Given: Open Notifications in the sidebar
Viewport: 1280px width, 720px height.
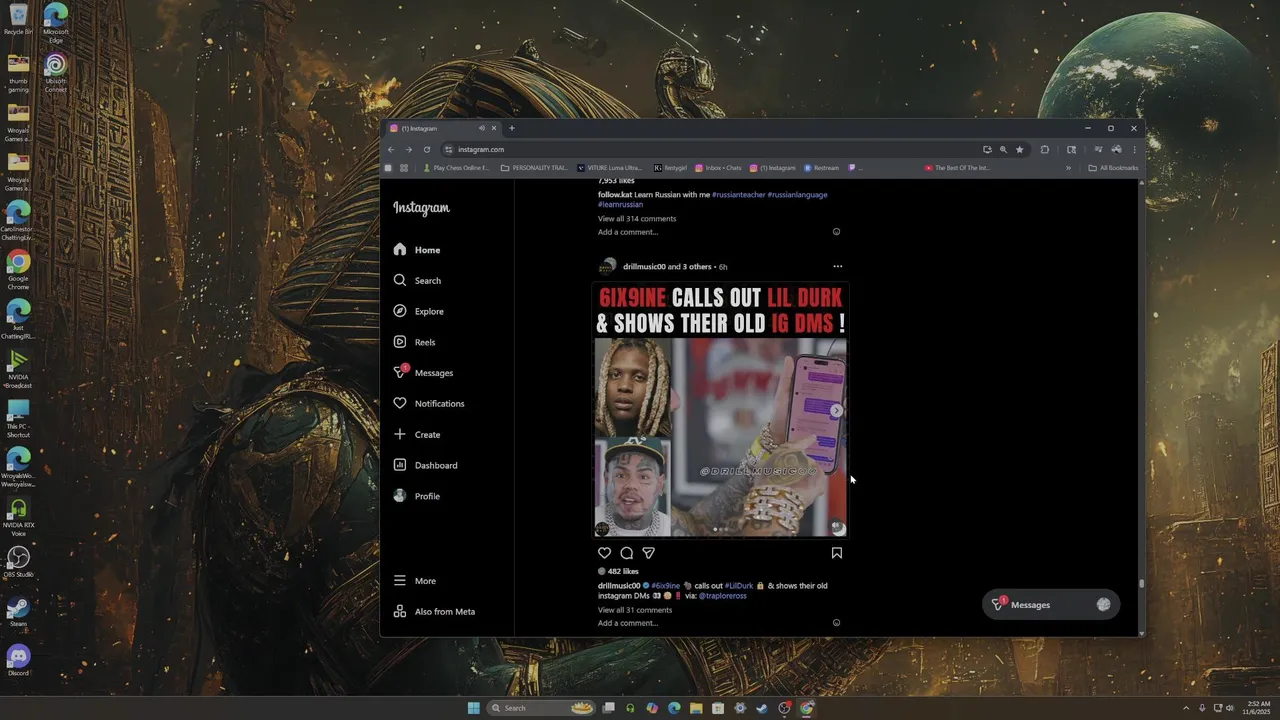Looking at the screenshot, I should (x=428, y=404).
